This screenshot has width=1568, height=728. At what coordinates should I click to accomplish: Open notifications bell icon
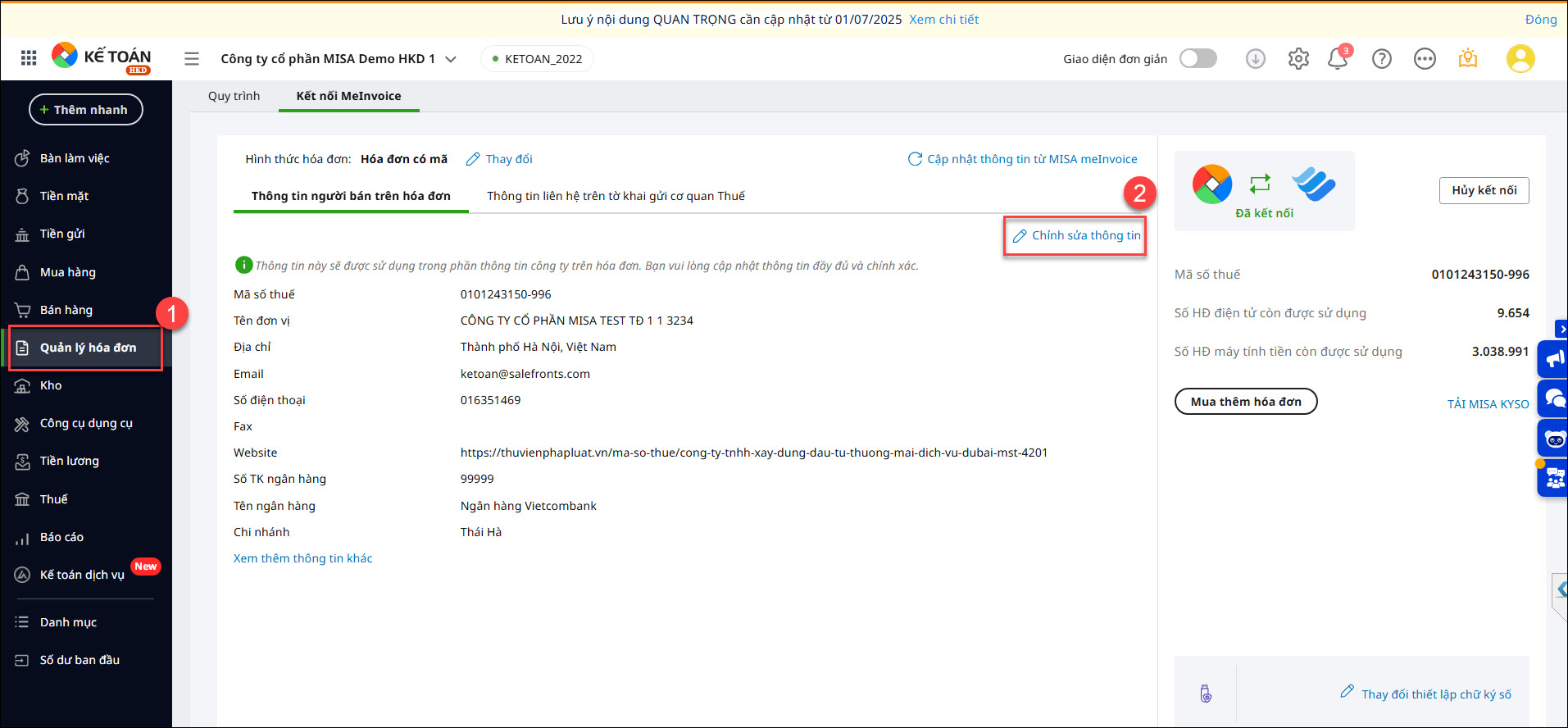point(1338,59)
